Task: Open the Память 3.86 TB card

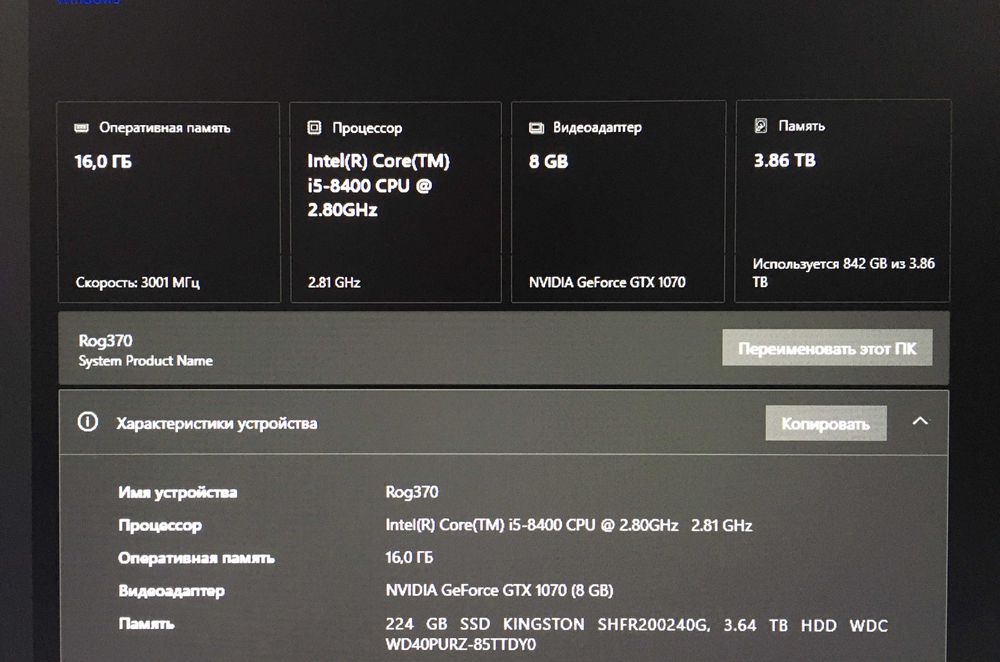Action: (x=842, y=200)
